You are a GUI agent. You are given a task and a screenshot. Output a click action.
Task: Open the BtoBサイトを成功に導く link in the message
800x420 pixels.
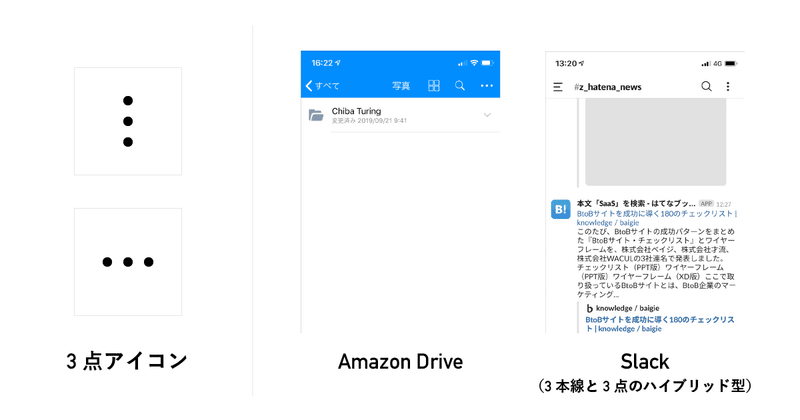pyautogui.click(x=657, y=218)
